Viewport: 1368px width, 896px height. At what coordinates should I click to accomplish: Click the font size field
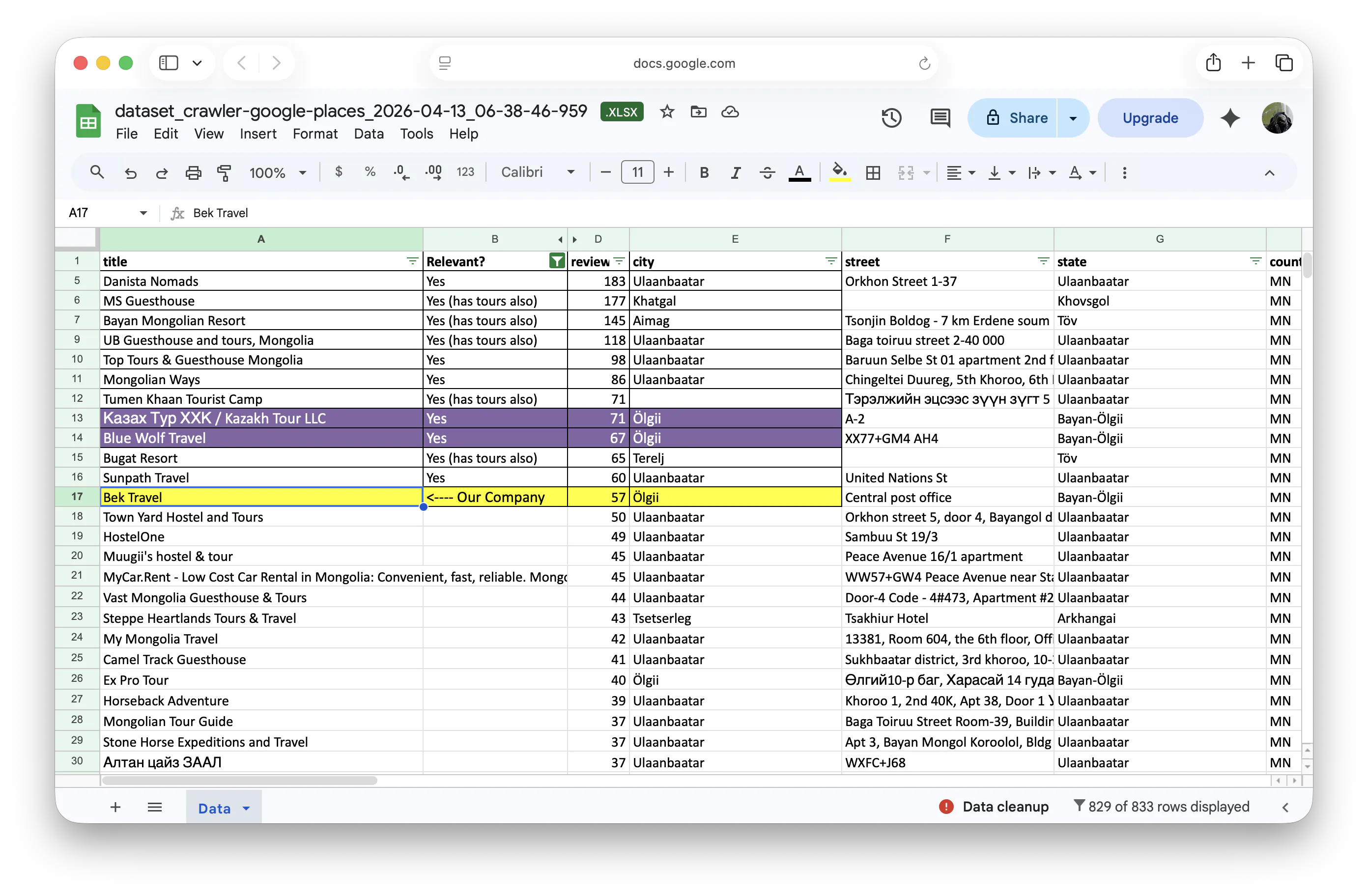pos(637,172)
